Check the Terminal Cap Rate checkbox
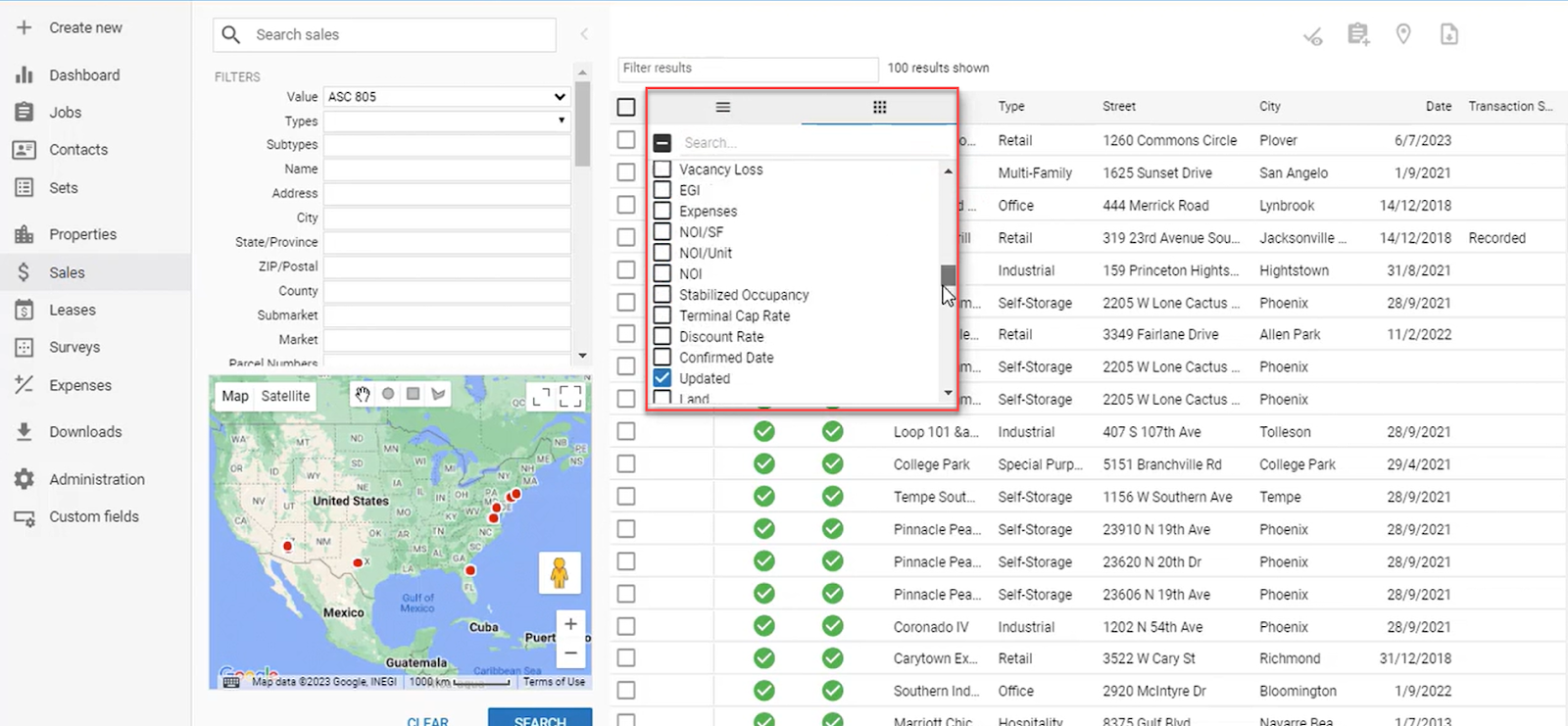The image size is (1568, 726). (662, 315)
